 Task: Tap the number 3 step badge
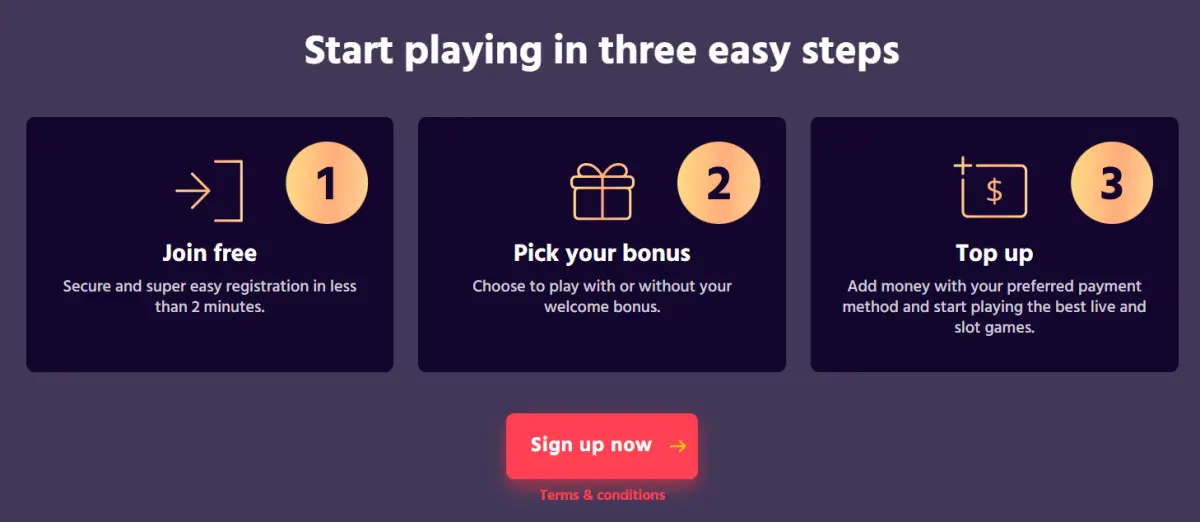(1111, 184)
